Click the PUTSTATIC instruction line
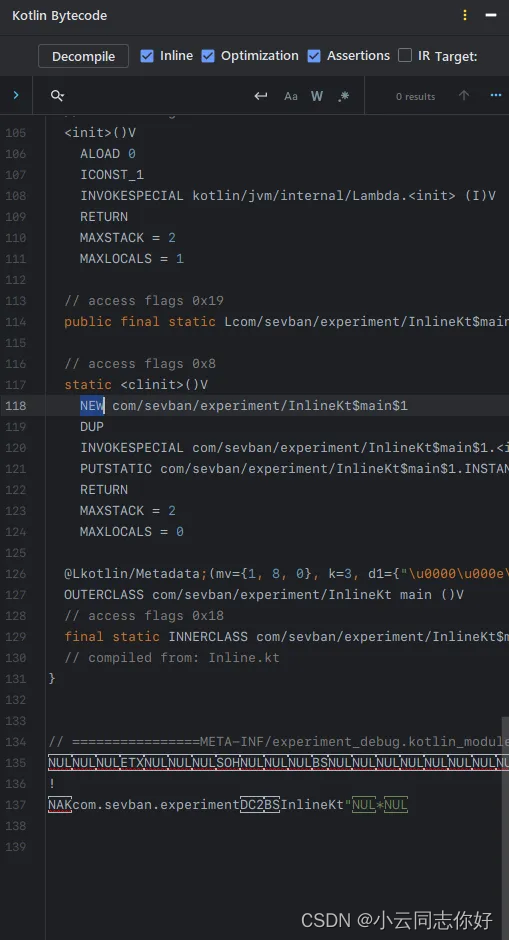The width and height of the screenshot is (509, 940). [x=294, y=469]
